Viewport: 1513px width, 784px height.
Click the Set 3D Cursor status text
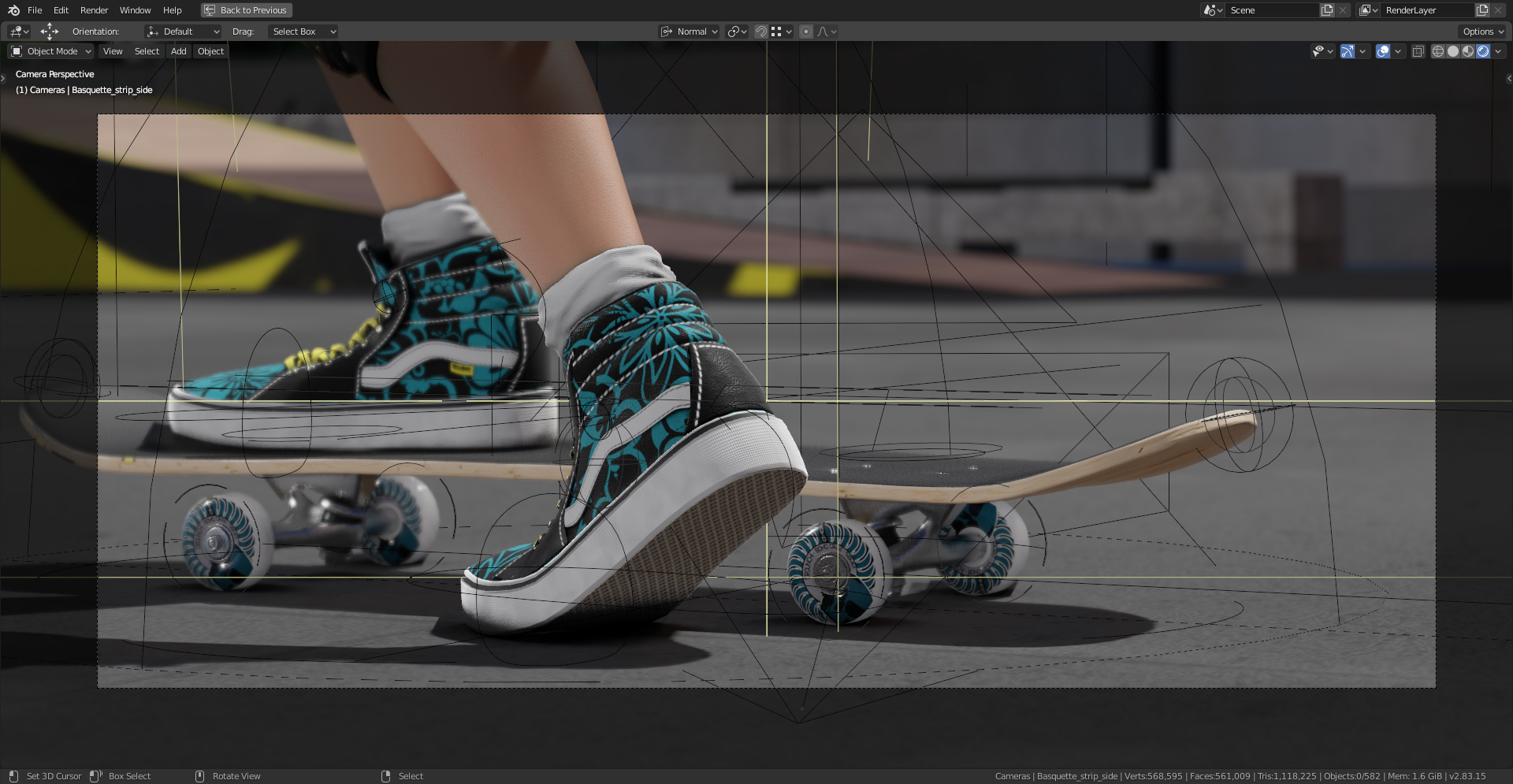54,776
